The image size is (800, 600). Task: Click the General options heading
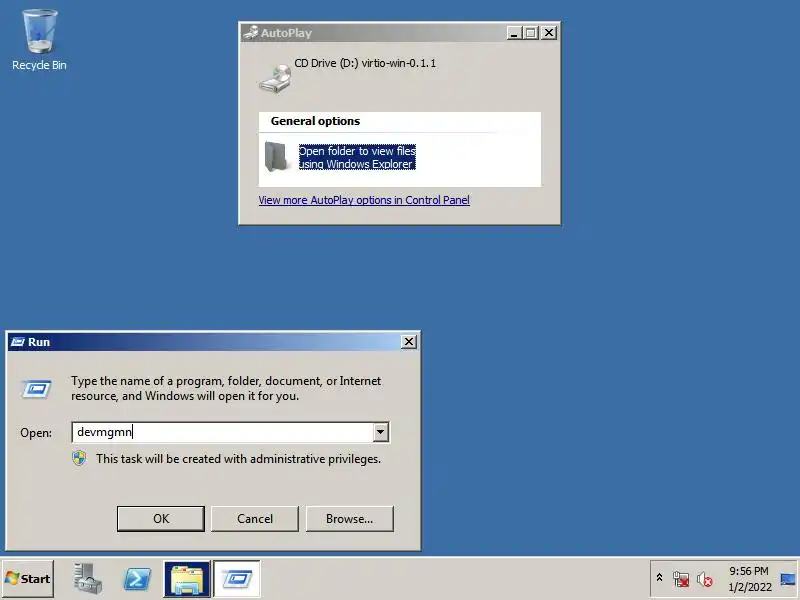(x=315, y=121)
